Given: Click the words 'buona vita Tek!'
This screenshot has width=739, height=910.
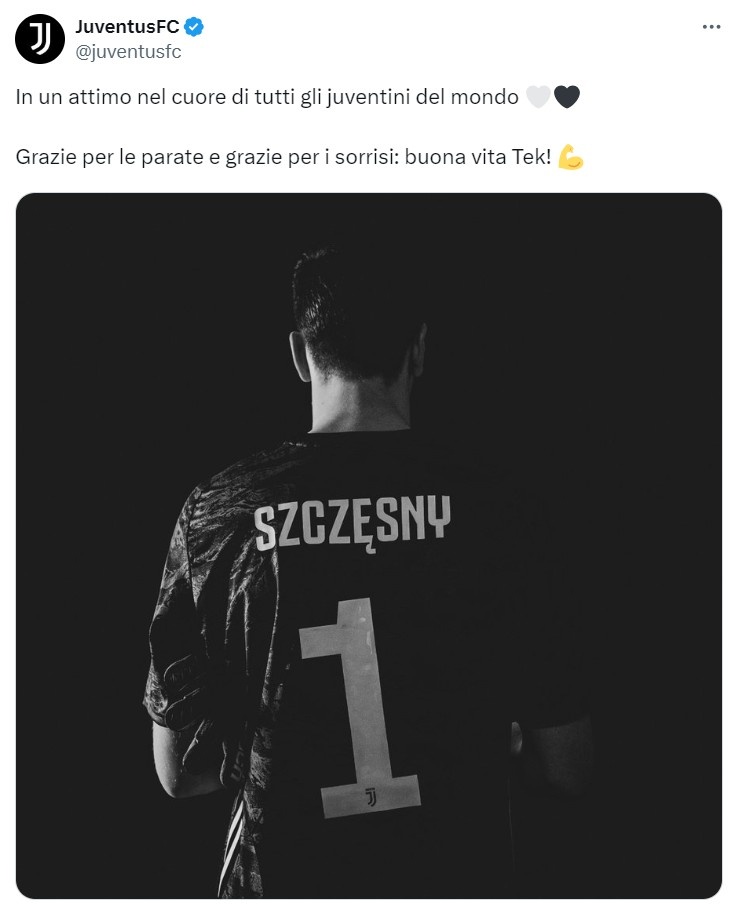Looking at the screenshot, I should tap(478, 157).
